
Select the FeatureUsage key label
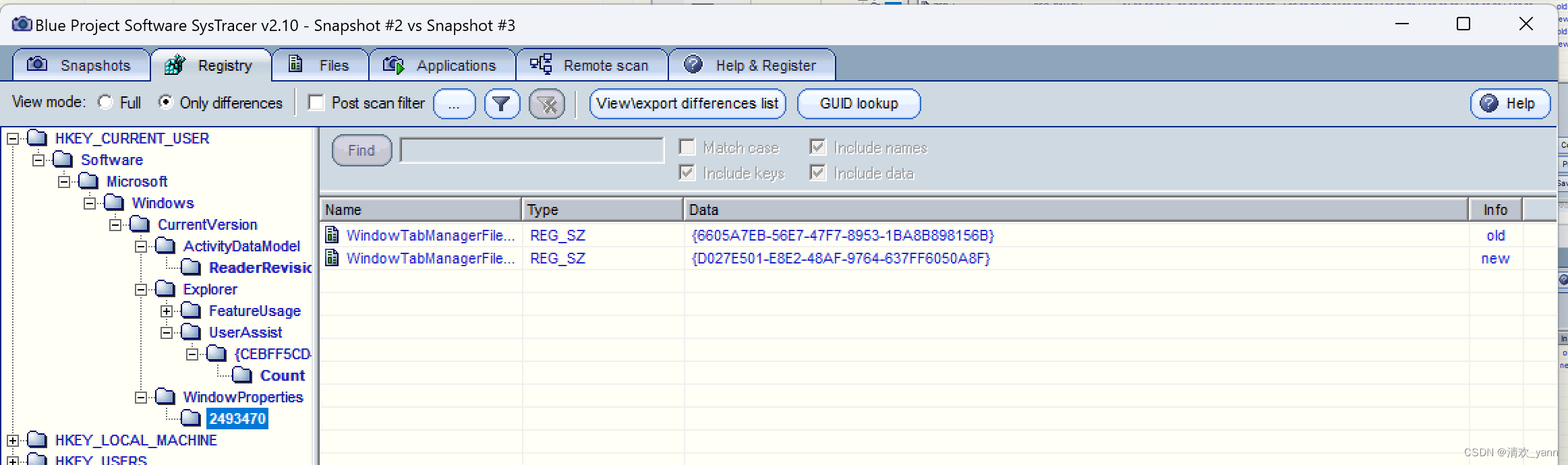255,311
